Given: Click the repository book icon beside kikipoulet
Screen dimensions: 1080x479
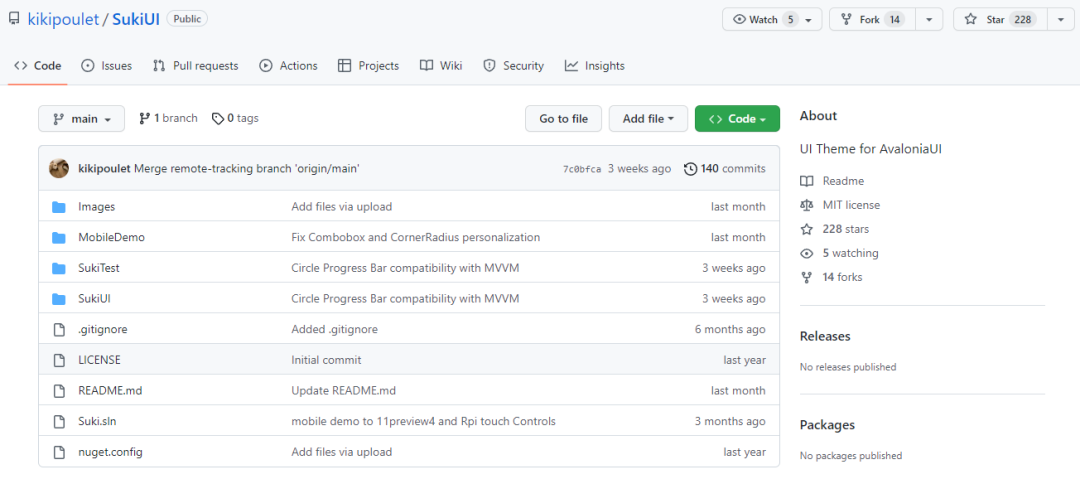Looking at the screenshot, I should pyautogui.click(x=14, y=19).
